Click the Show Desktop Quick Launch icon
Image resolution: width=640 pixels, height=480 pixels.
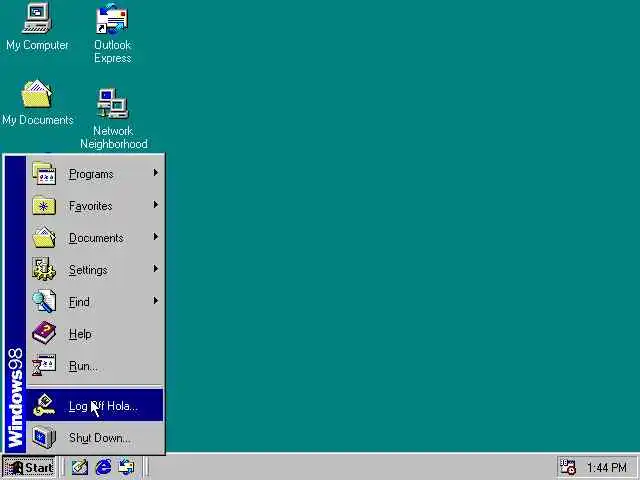pyautogui.click(x=80, y=467)
